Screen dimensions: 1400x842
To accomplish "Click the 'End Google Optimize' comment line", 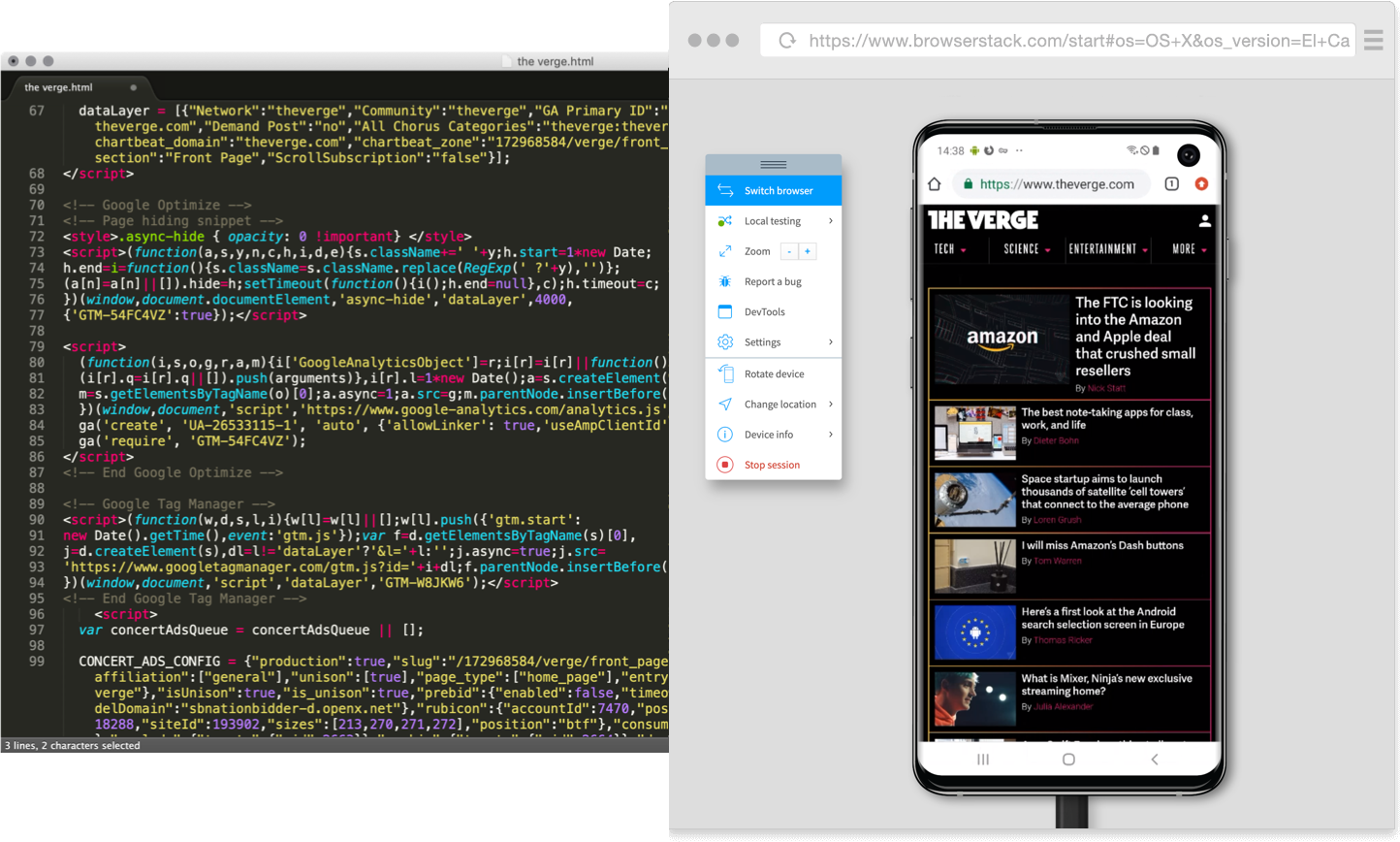I will [173, 472].
